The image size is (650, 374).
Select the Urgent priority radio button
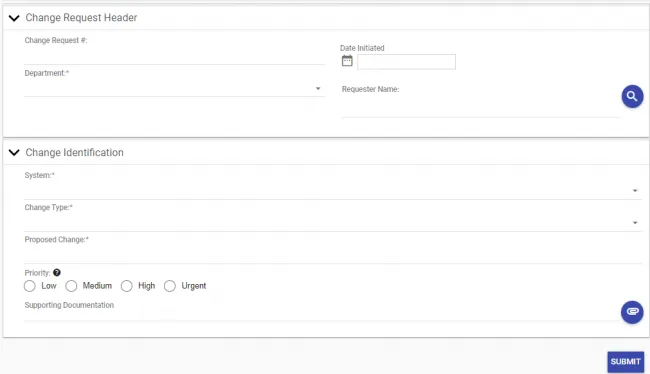pos(170,286)
